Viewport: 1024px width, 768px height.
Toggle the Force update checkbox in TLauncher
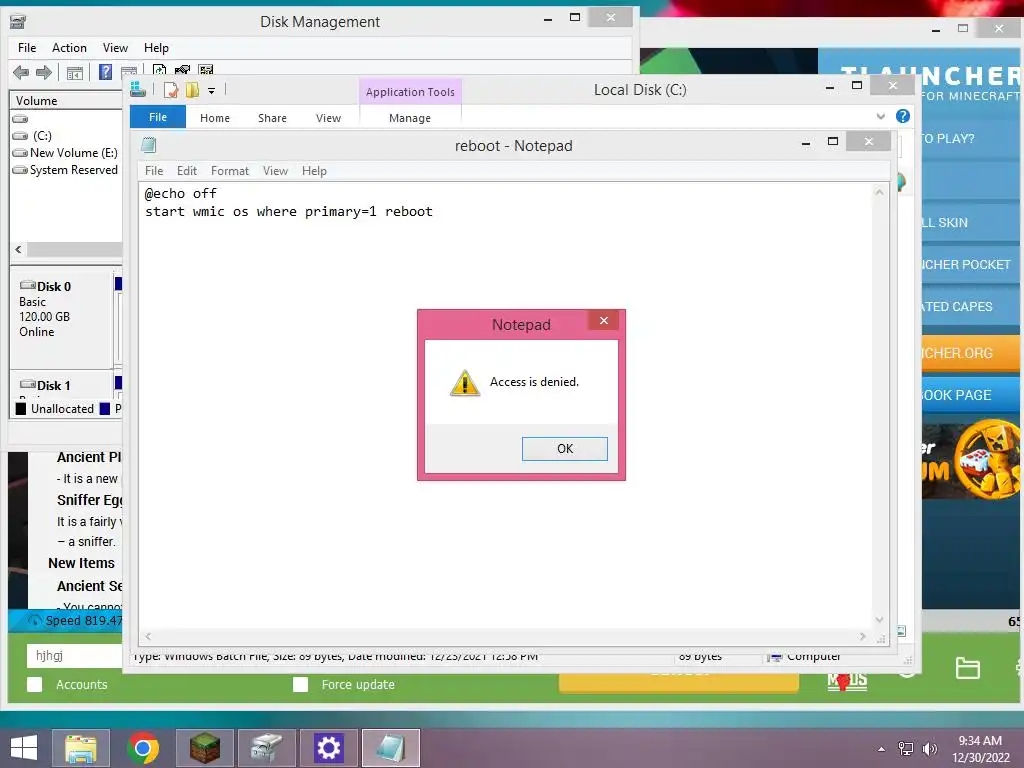(300, 684)
